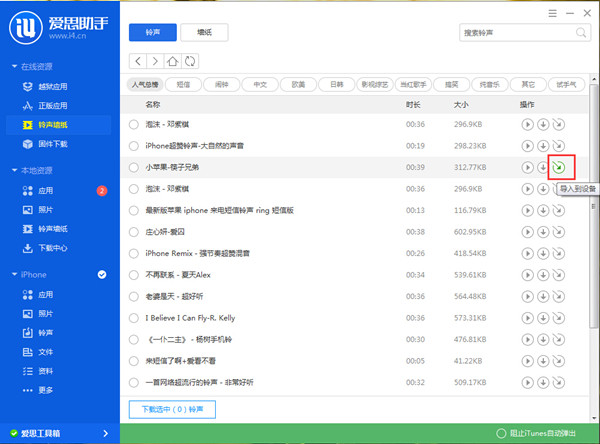Select the 不再联系 - 夏天Alex radio button
The height and width of the screenshot is (444, 600).
134,275
